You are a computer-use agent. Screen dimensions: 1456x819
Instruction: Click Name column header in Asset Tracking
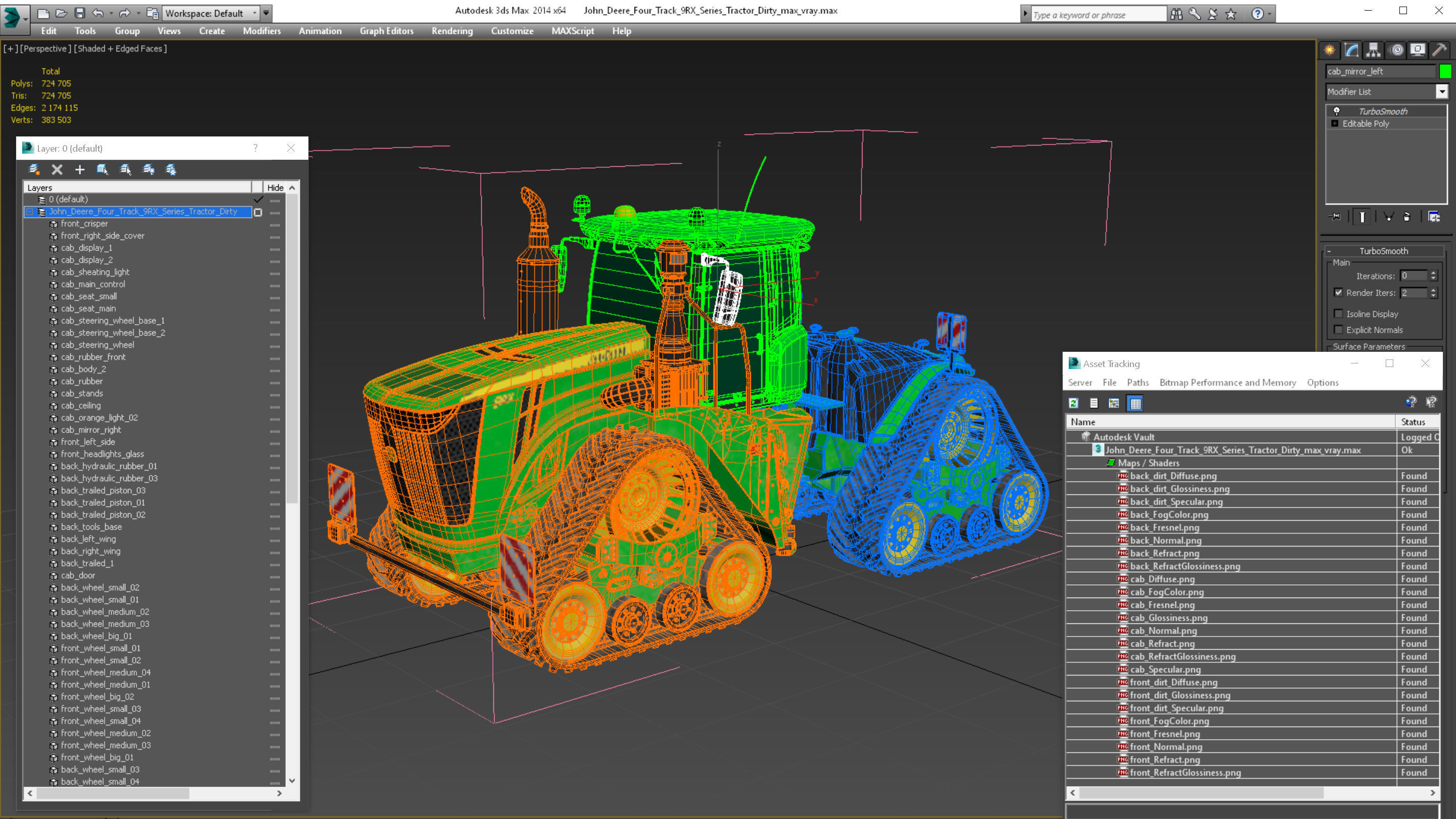click(x=1231, y=422)
